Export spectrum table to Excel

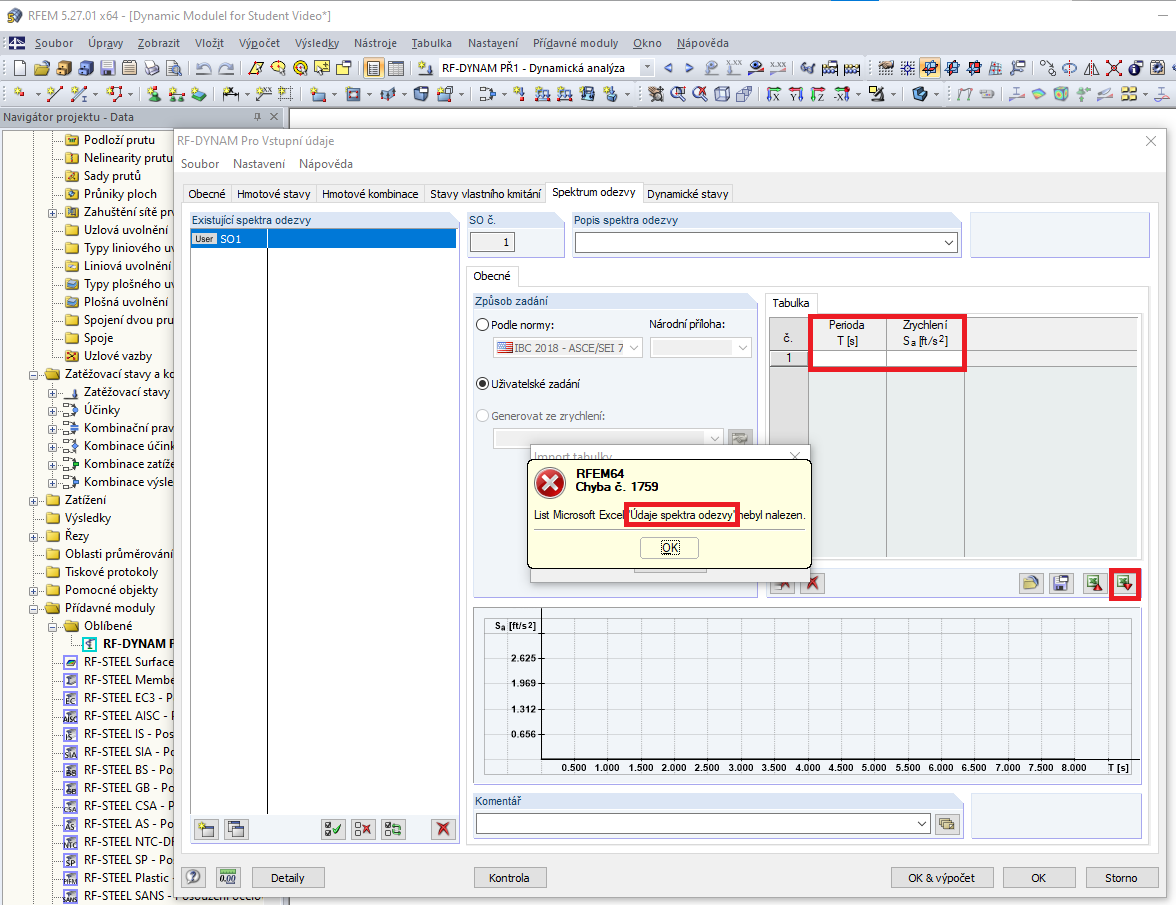(x=1093, y=583)
